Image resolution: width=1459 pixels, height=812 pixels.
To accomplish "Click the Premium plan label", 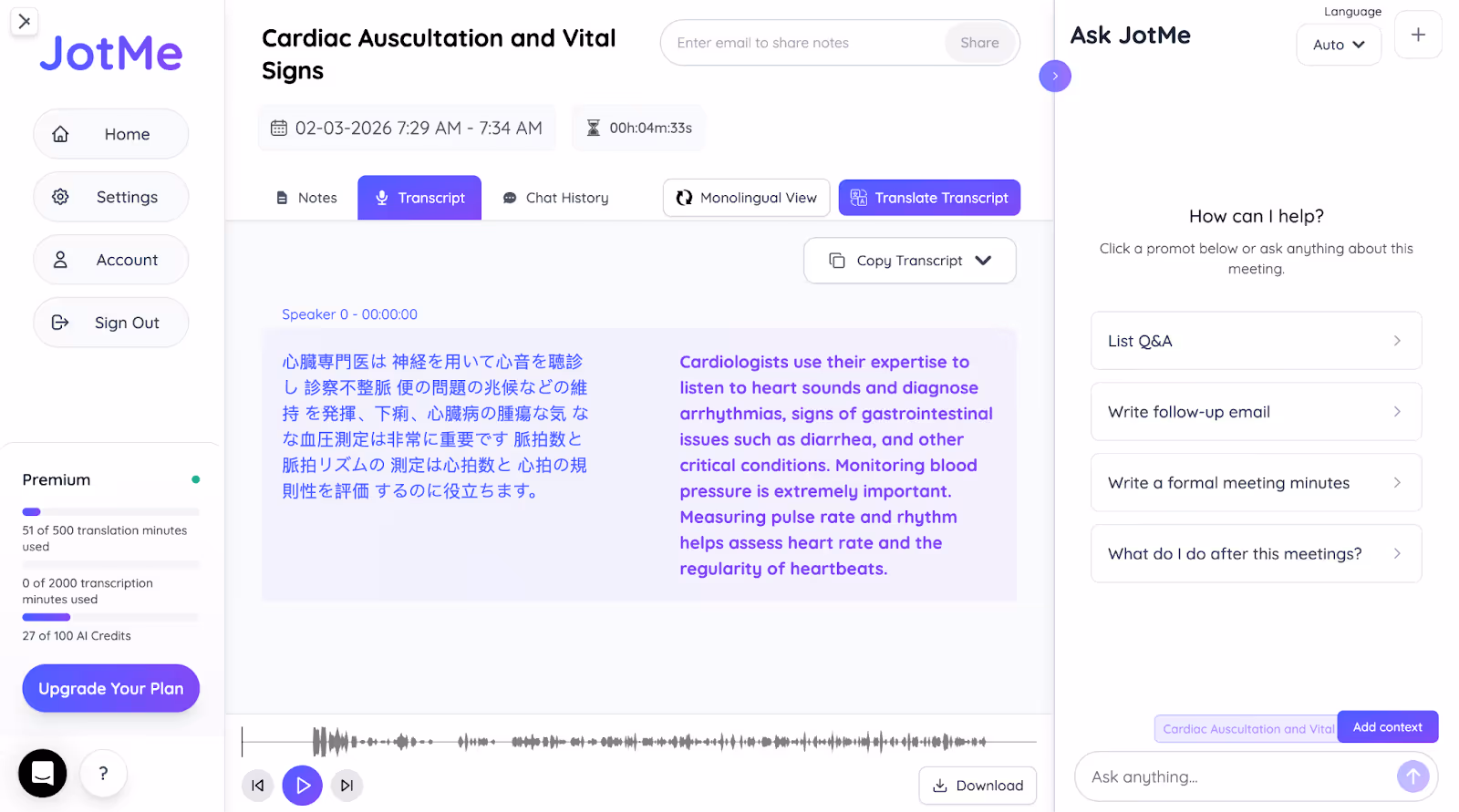I will 57,480.
